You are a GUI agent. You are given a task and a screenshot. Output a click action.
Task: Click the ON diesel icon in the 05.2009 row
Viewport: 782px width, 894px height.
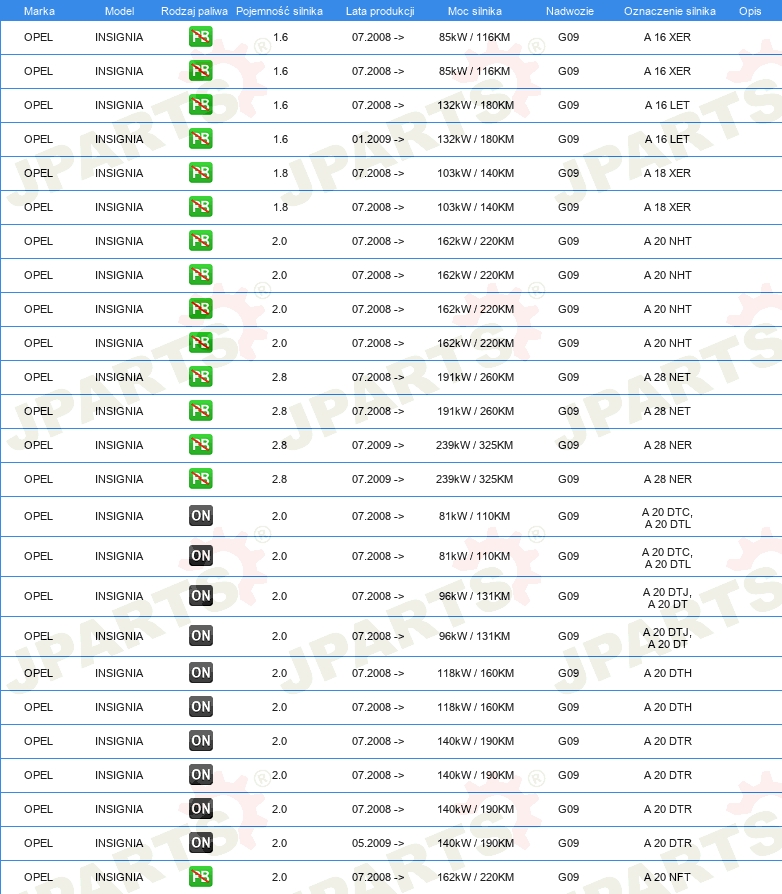click(201, 843)
